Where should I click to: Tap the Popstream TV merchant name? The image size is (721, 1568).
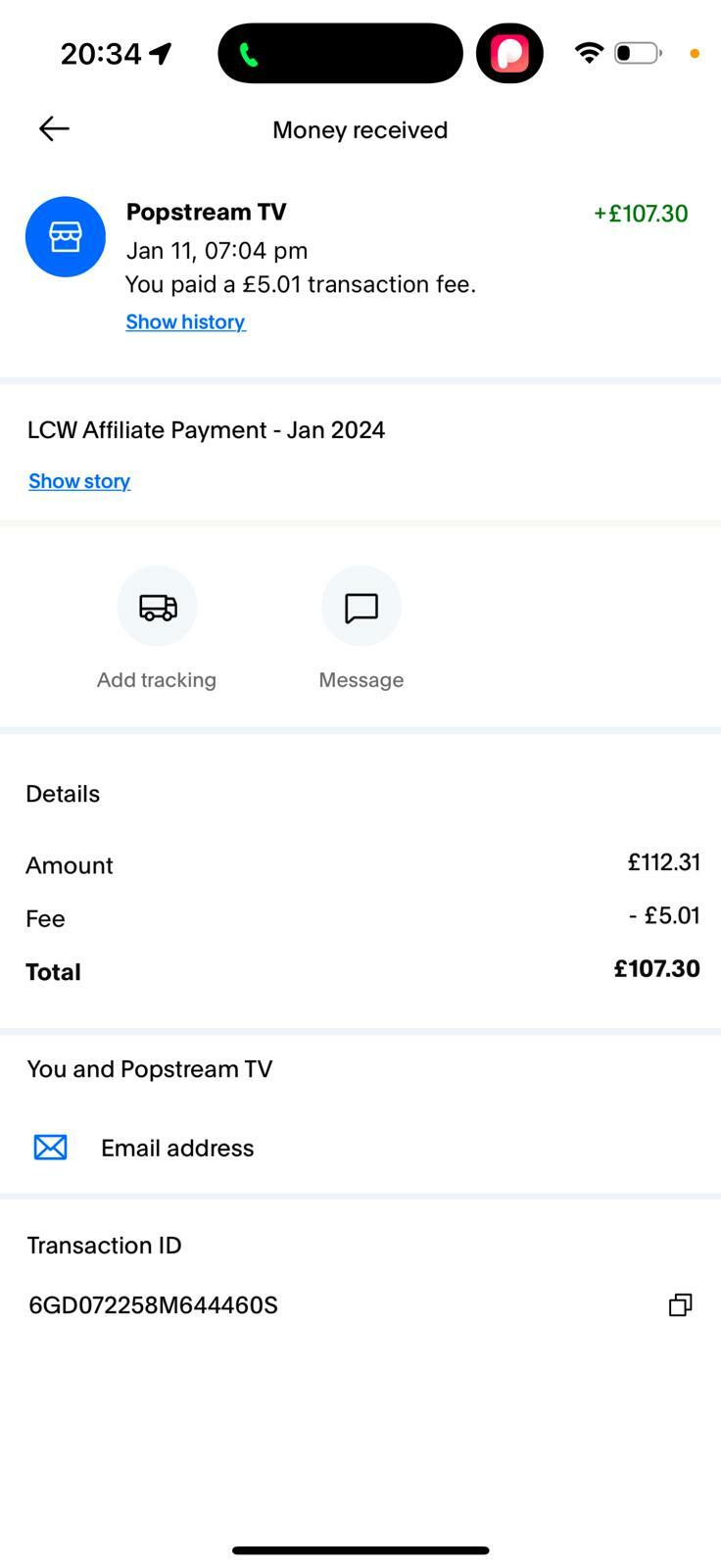point(206,212)
